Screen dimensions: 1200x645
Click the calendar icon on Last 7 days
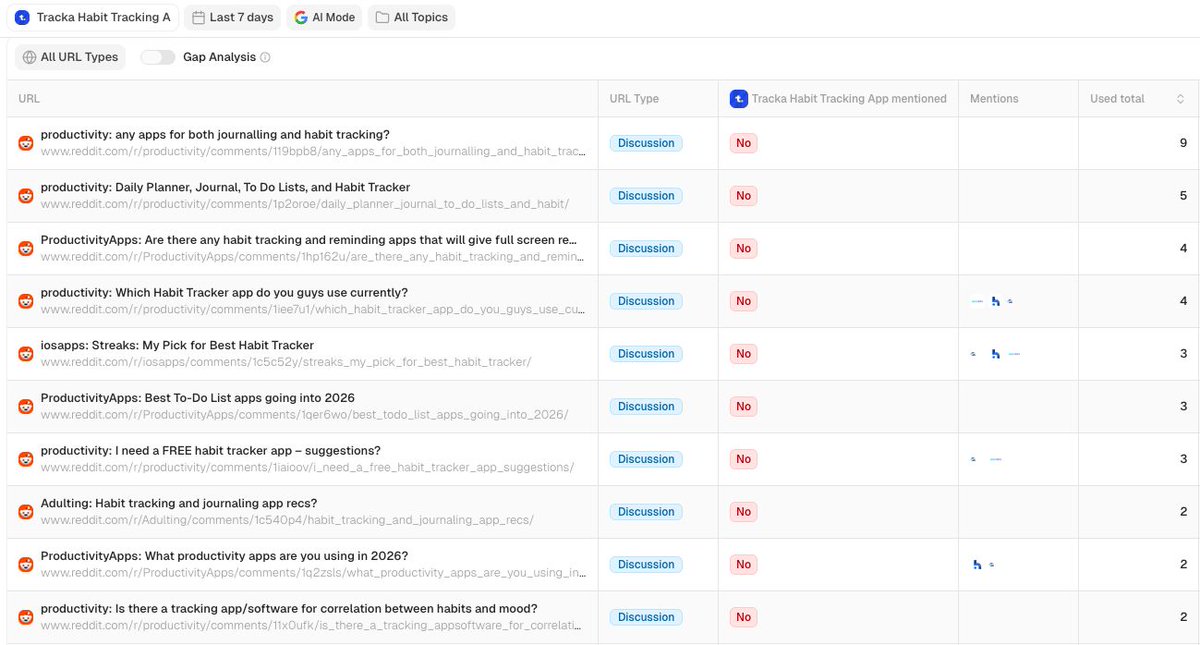tap(198, 17)
